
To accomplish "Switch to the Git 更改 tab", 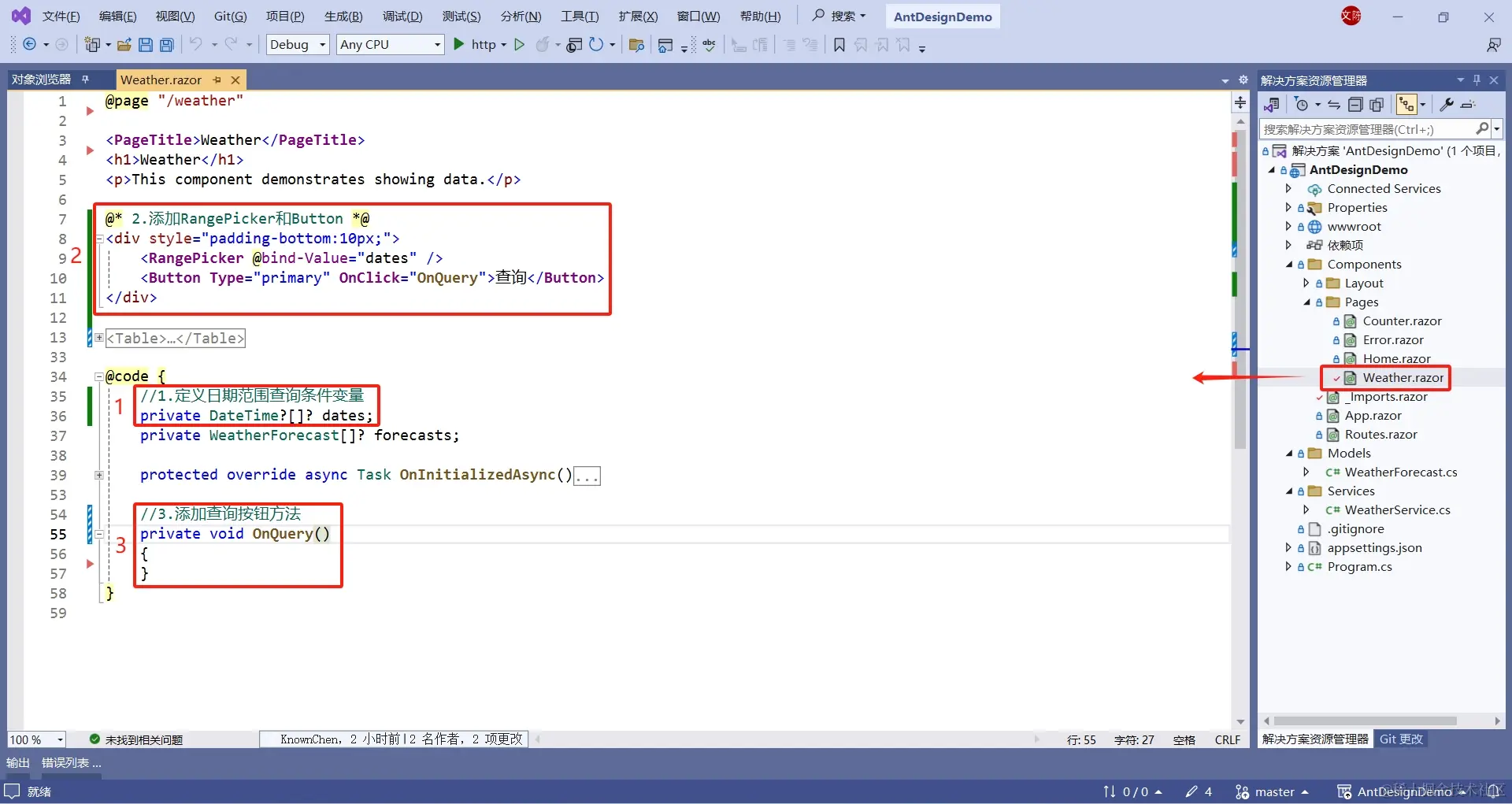I will [x=1401, y=739].
